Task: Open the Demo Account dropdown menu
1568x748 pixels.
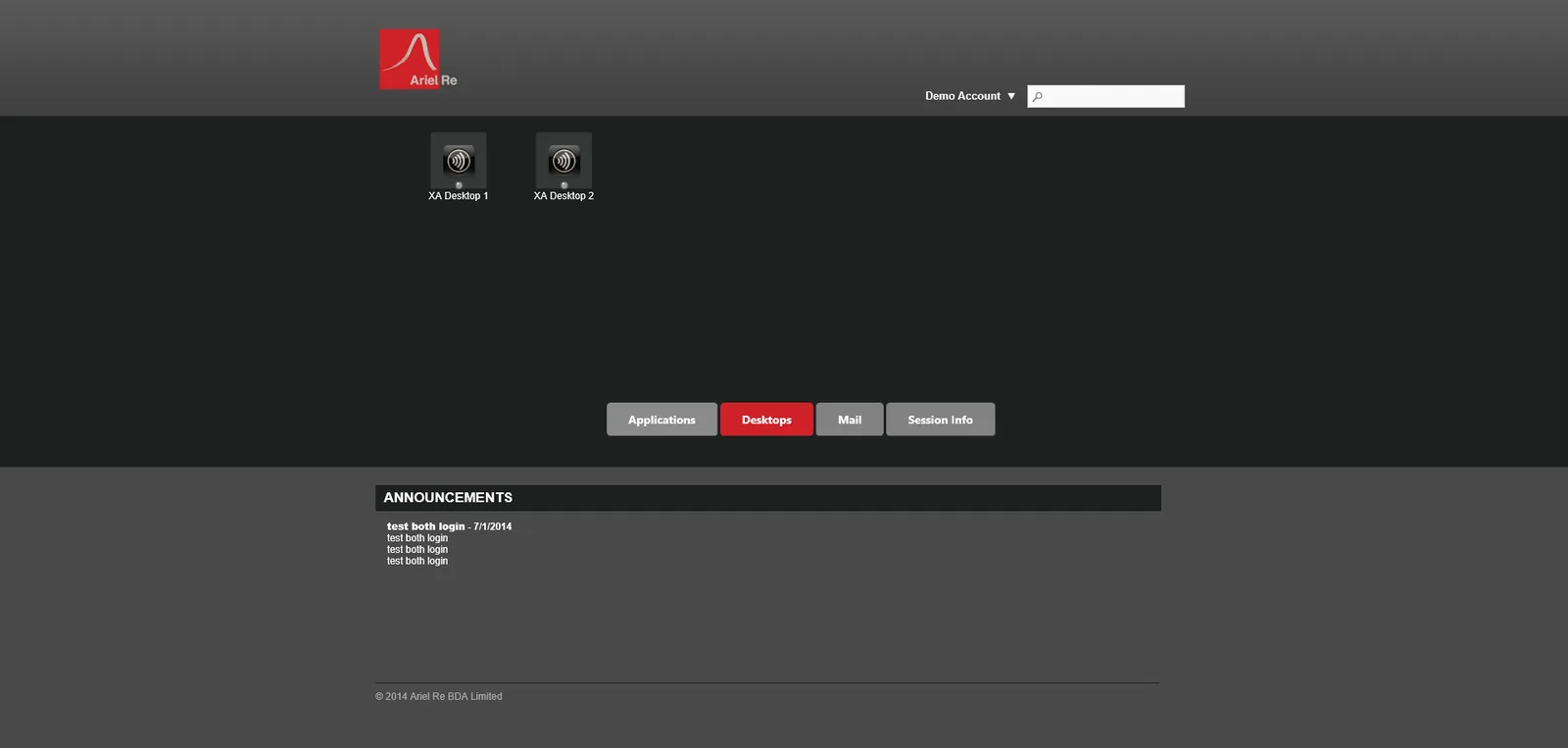Action: (970, 96)
